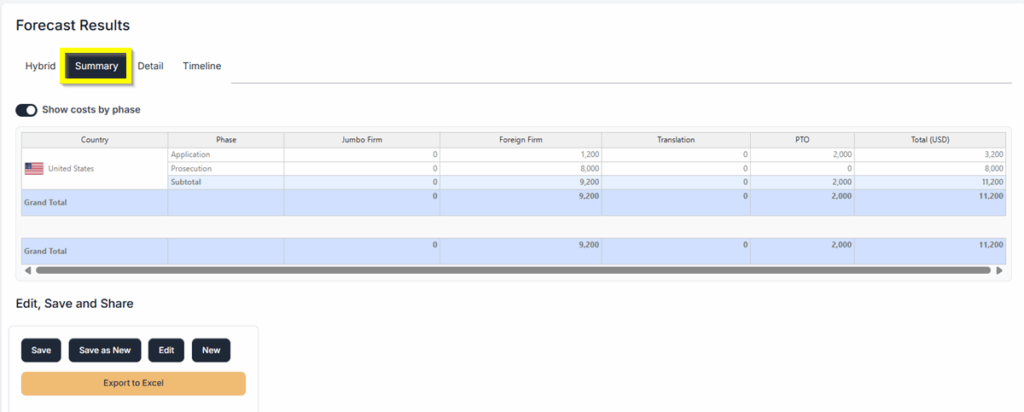This screenshot has height=412, width=1024.
Task: Click the Edit button
Action: pos(166,350)
